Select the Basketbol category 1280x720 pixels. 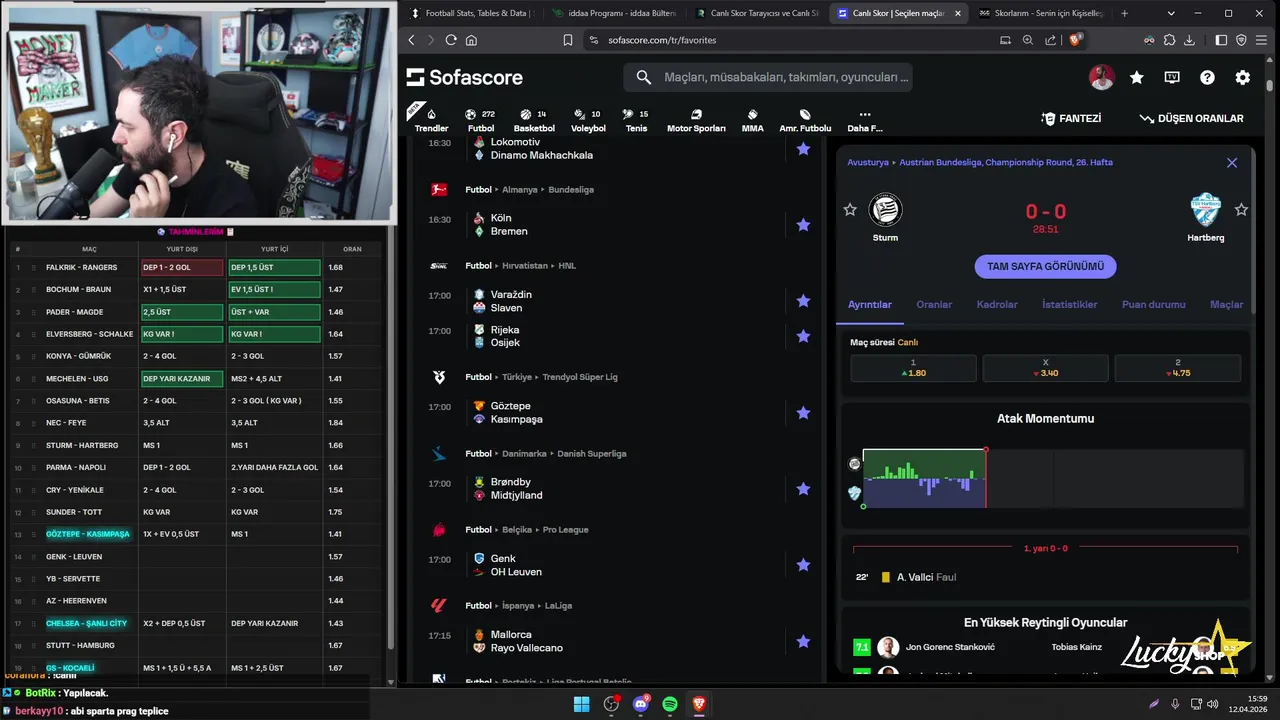tap(534, 120)
